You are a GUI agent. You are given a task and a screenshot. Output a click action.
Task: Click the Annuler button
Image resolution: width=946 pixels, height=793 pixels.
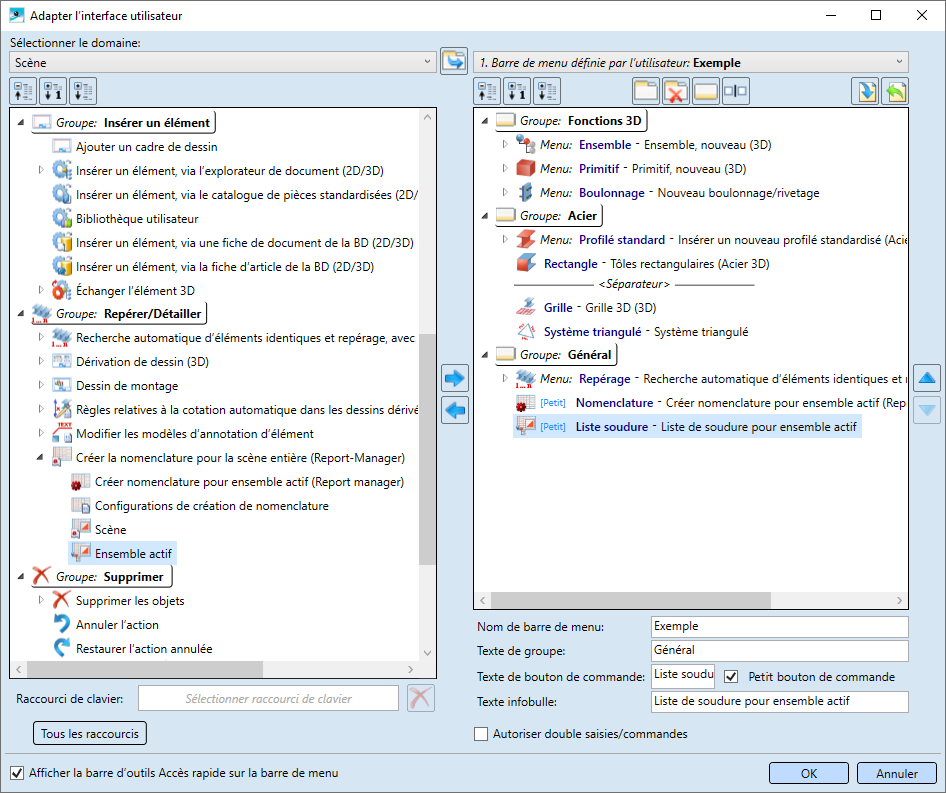tap(896, 773)
